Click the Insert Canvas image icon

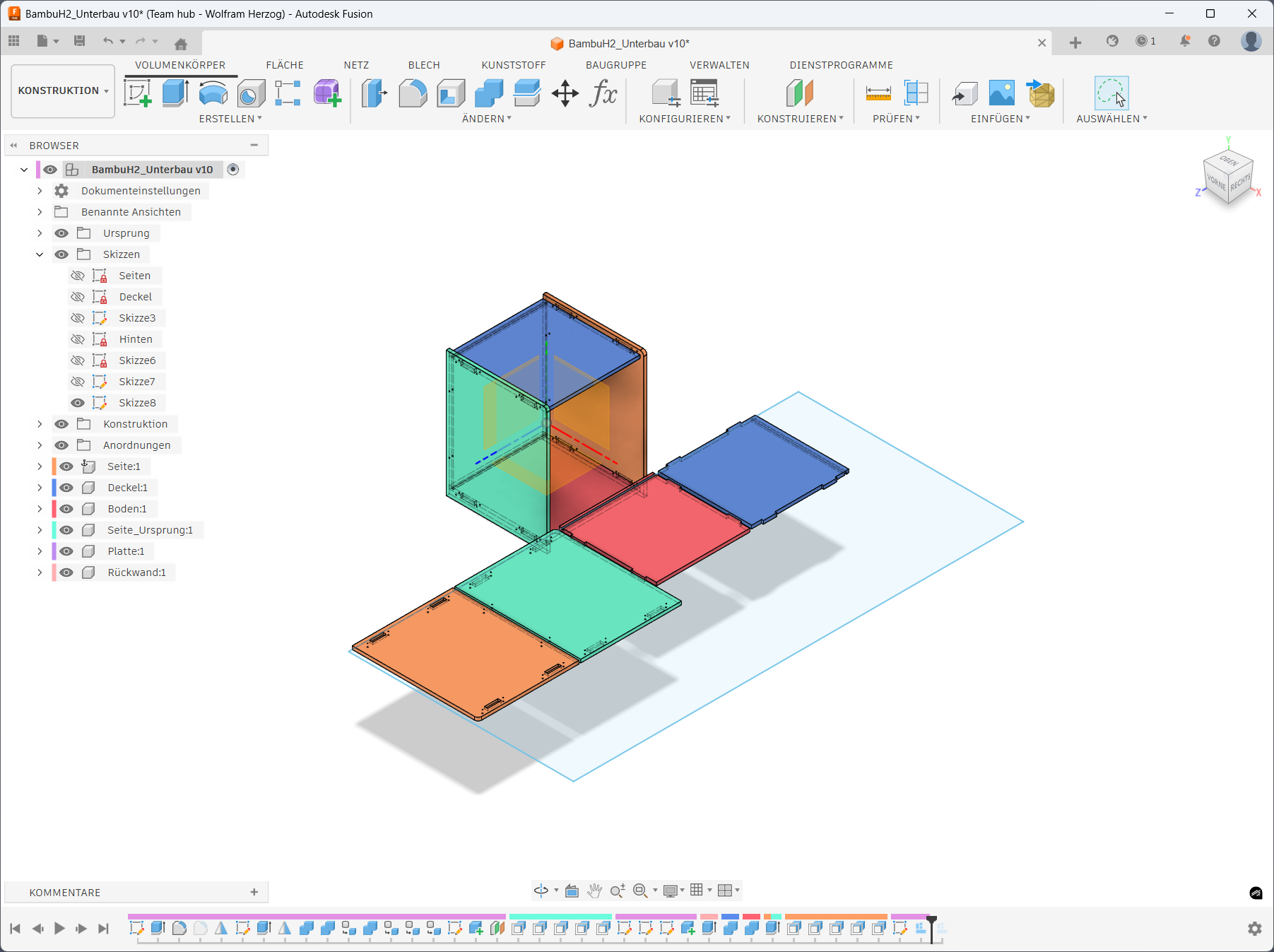pyautogui.click(x=1001, y=93)
